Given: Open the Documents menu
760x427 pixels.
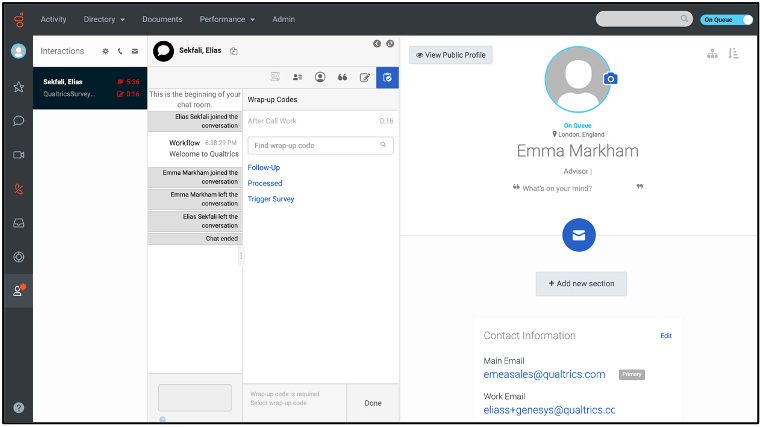Looking at the screenshot, I should click(x=162, y=19).
